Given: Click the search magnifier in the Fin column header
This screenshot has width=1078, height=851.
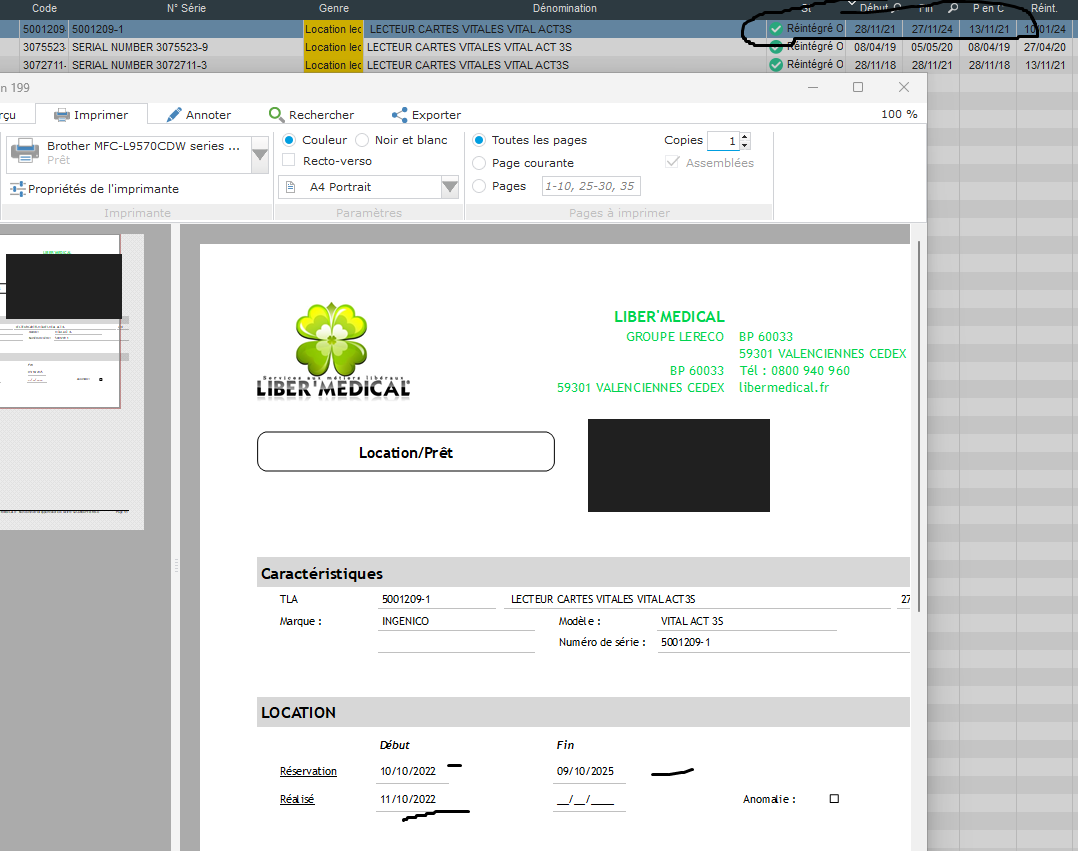Looking at the screenshot, I should coord(953,8).
